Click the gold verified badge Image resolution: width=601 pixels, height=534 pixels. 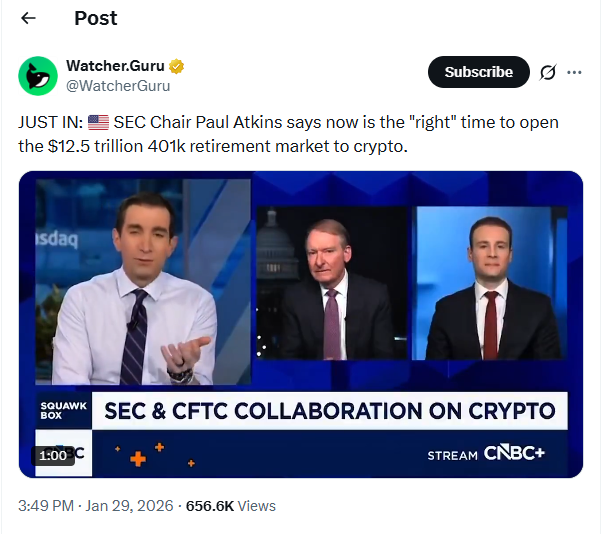[175, 67]
